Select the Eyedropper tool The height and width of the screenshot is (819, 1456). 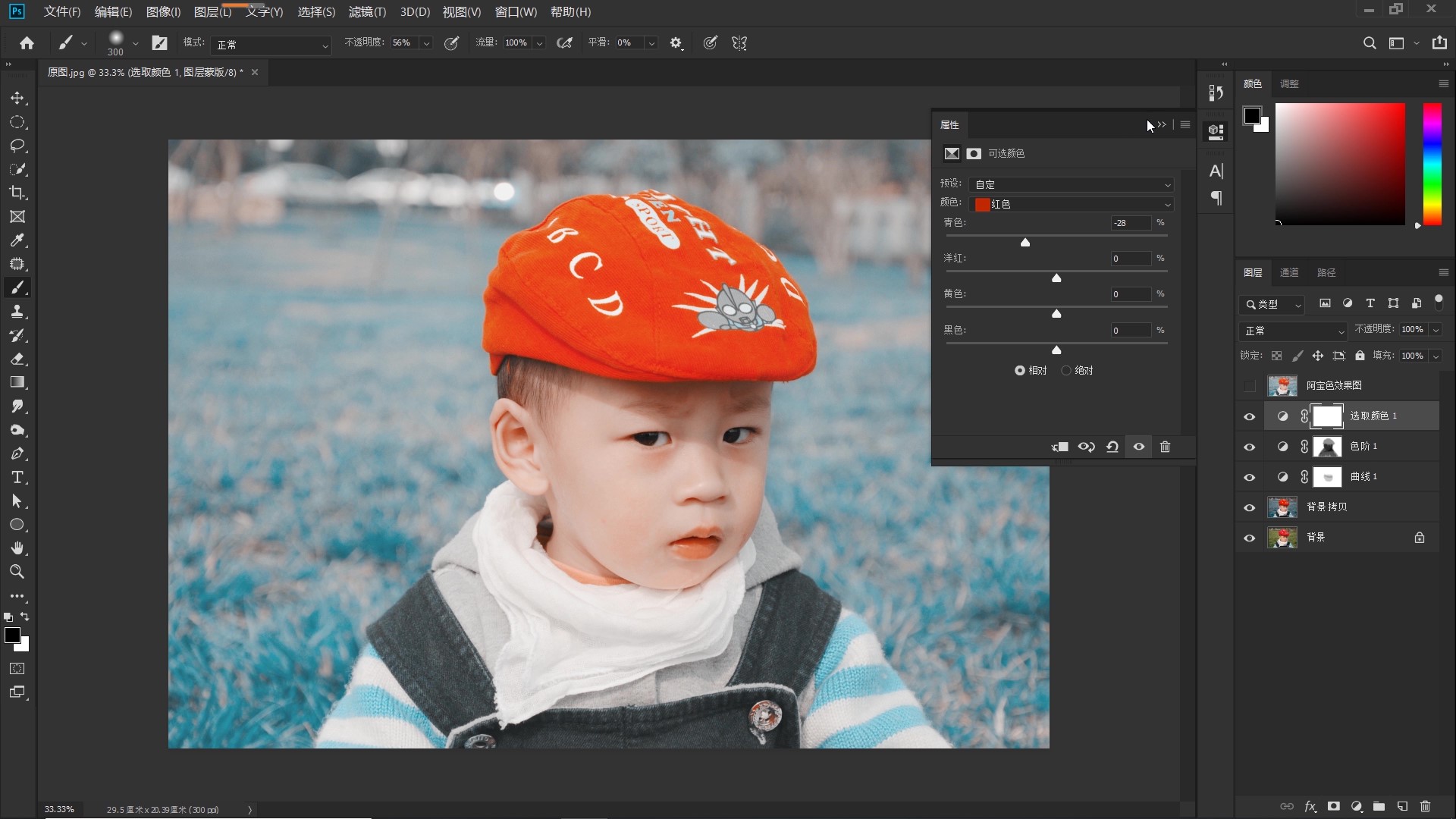point(17,240)
